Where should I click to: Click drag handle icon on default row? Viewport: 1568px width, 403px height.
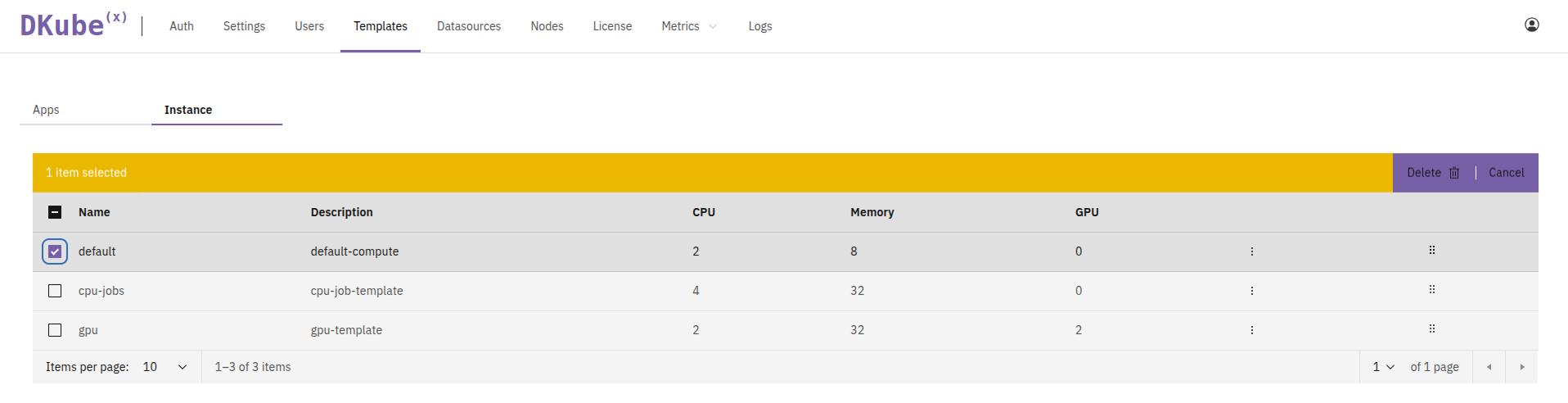(x=1431, y=251)
